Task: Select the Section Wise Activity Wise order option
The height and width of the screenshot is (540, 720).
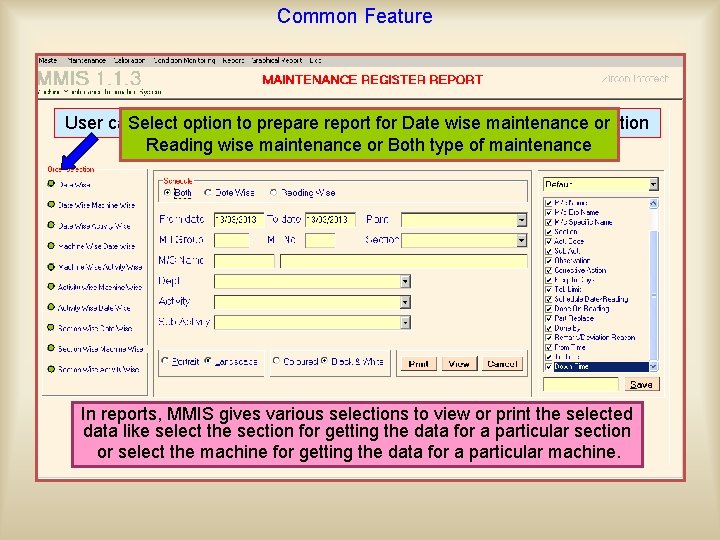Action: click(x=98, y=369)
